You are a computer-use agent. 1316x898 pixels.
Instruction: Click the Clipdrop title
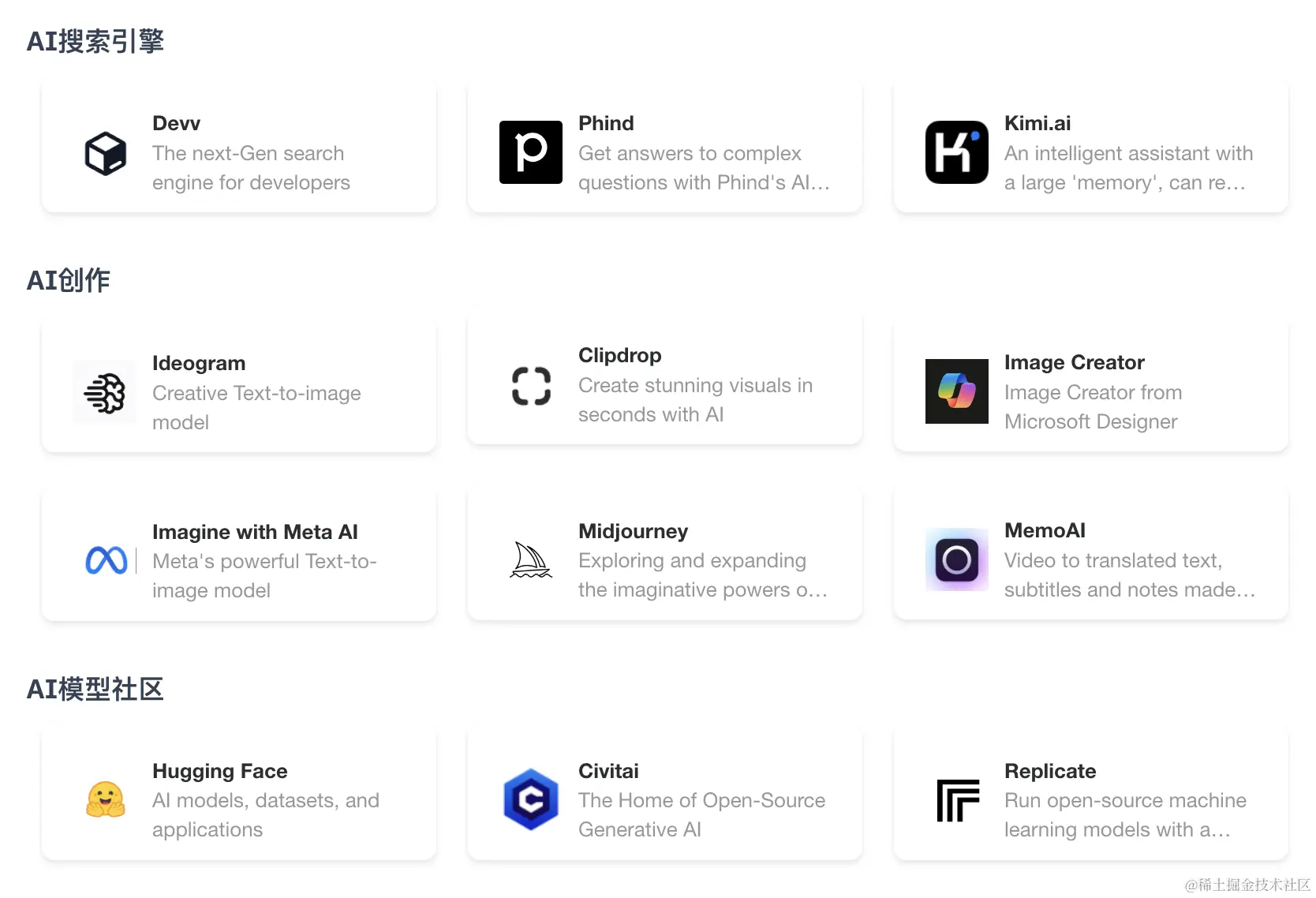coord(620,355)
